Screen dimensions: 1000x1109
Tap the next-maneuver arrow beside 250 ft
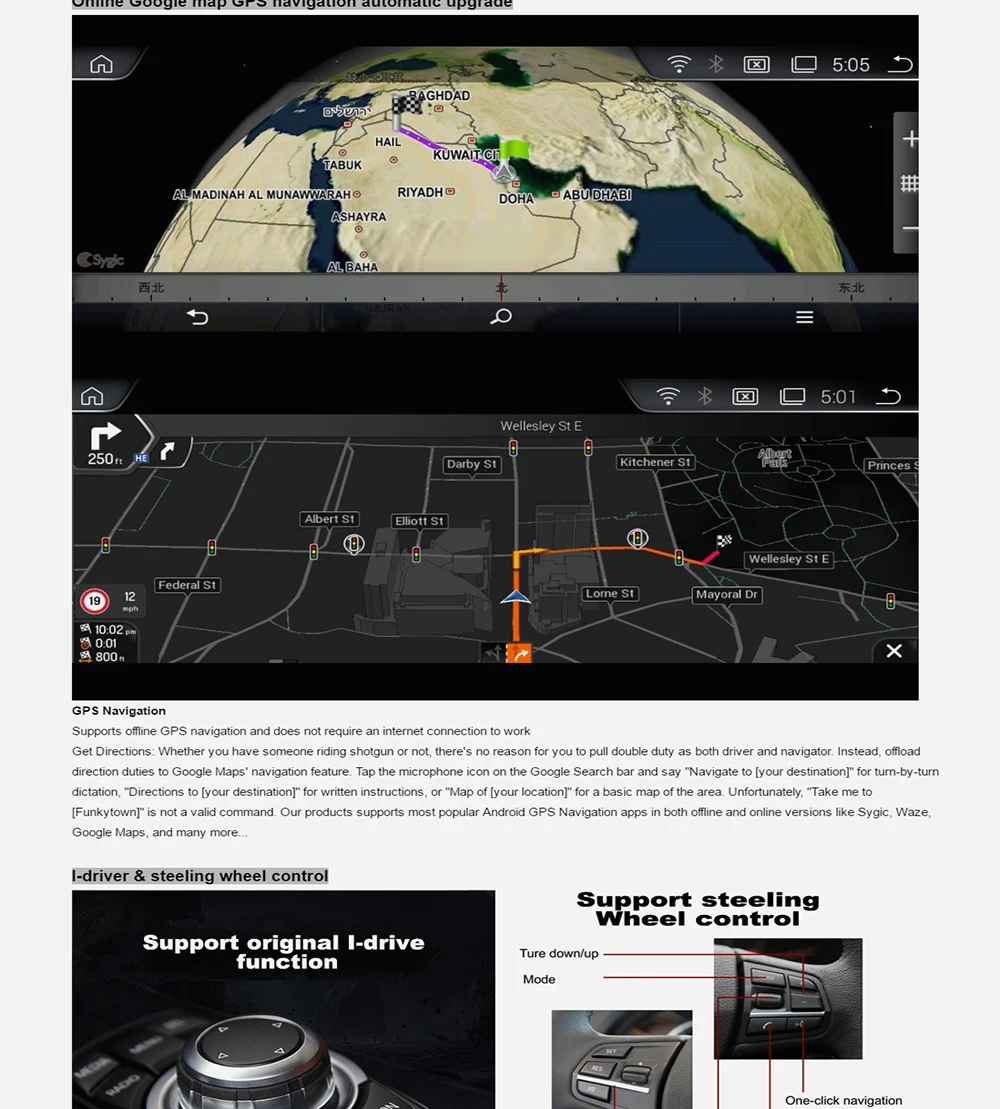click(x=168, y=451)
